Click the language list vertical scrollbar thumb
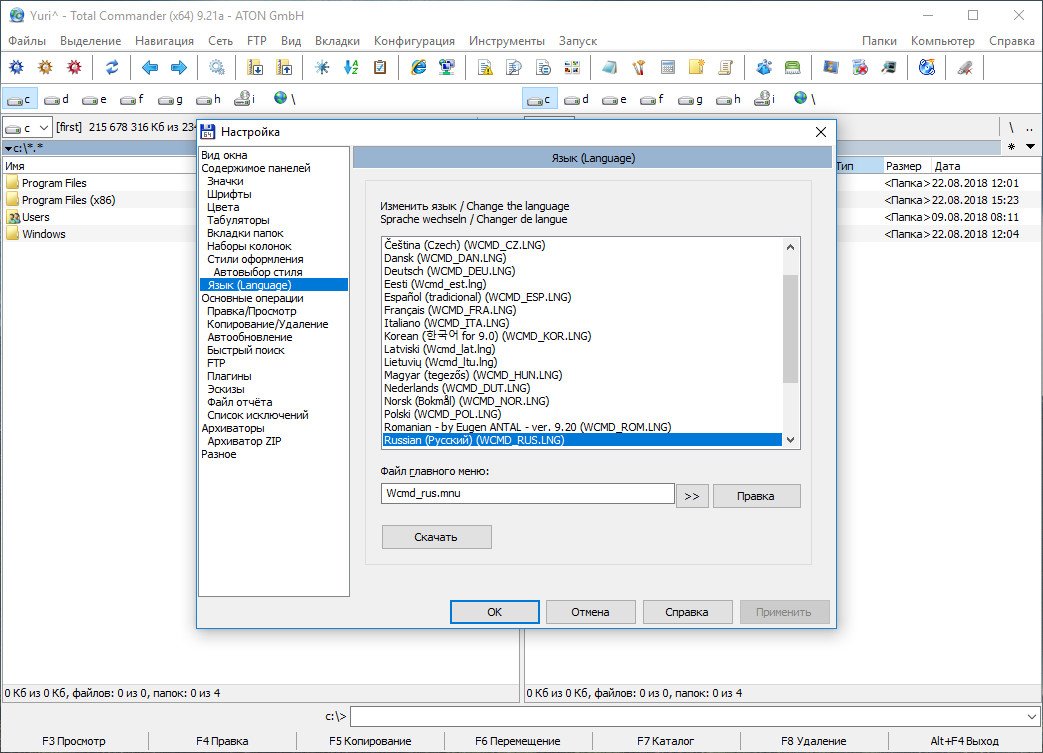The height and width of the screenshot is (753, 1043). [790, 328]
